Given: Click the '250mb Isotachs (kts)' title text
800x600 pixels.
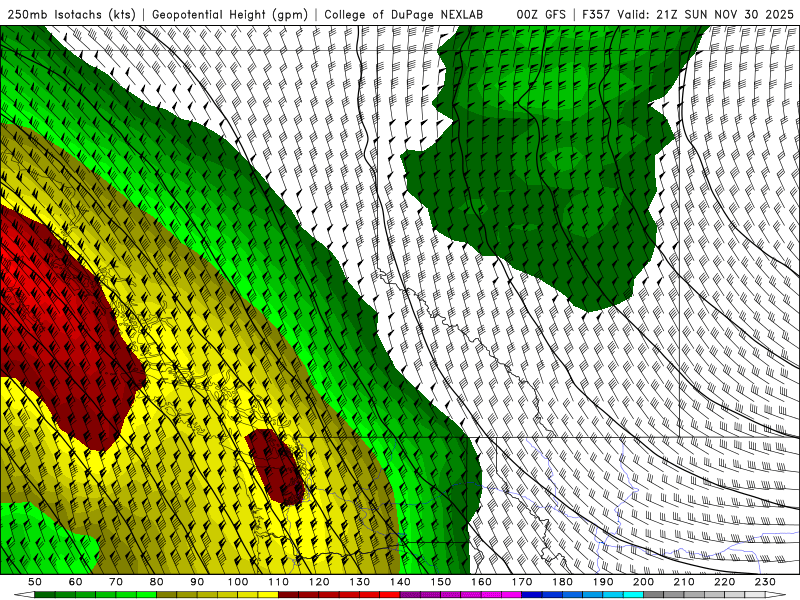Looking at the screenshot, I should coord(71,14).
